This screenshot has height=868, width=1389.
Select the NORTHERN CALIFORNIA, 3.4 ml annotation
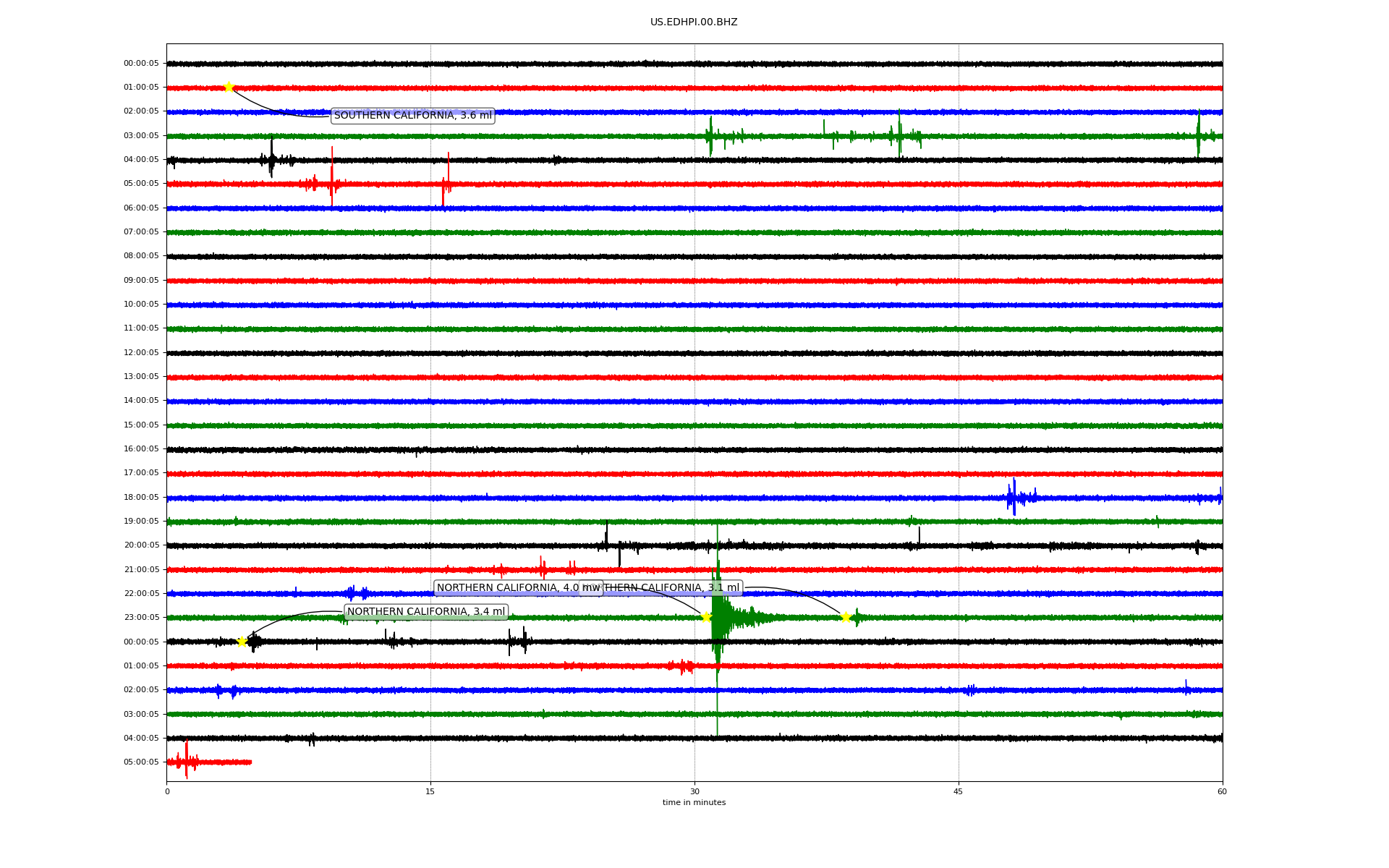425,612
